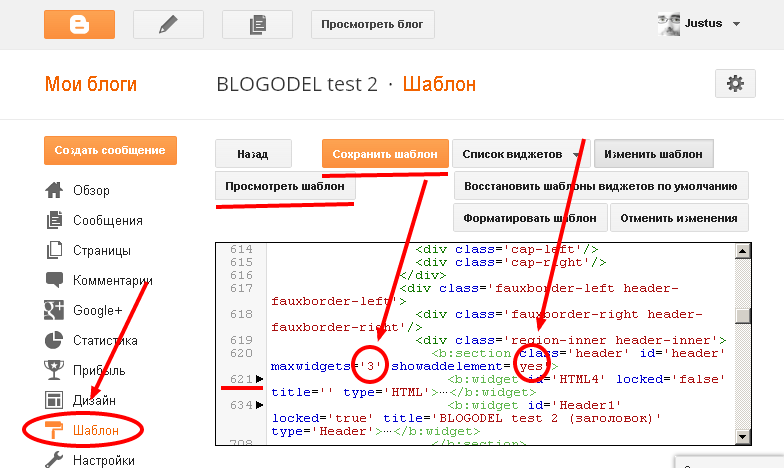This screenshot has width=784, height=468.
Task: Click the code editor vertical scrollbar
Action: point(742,340)
